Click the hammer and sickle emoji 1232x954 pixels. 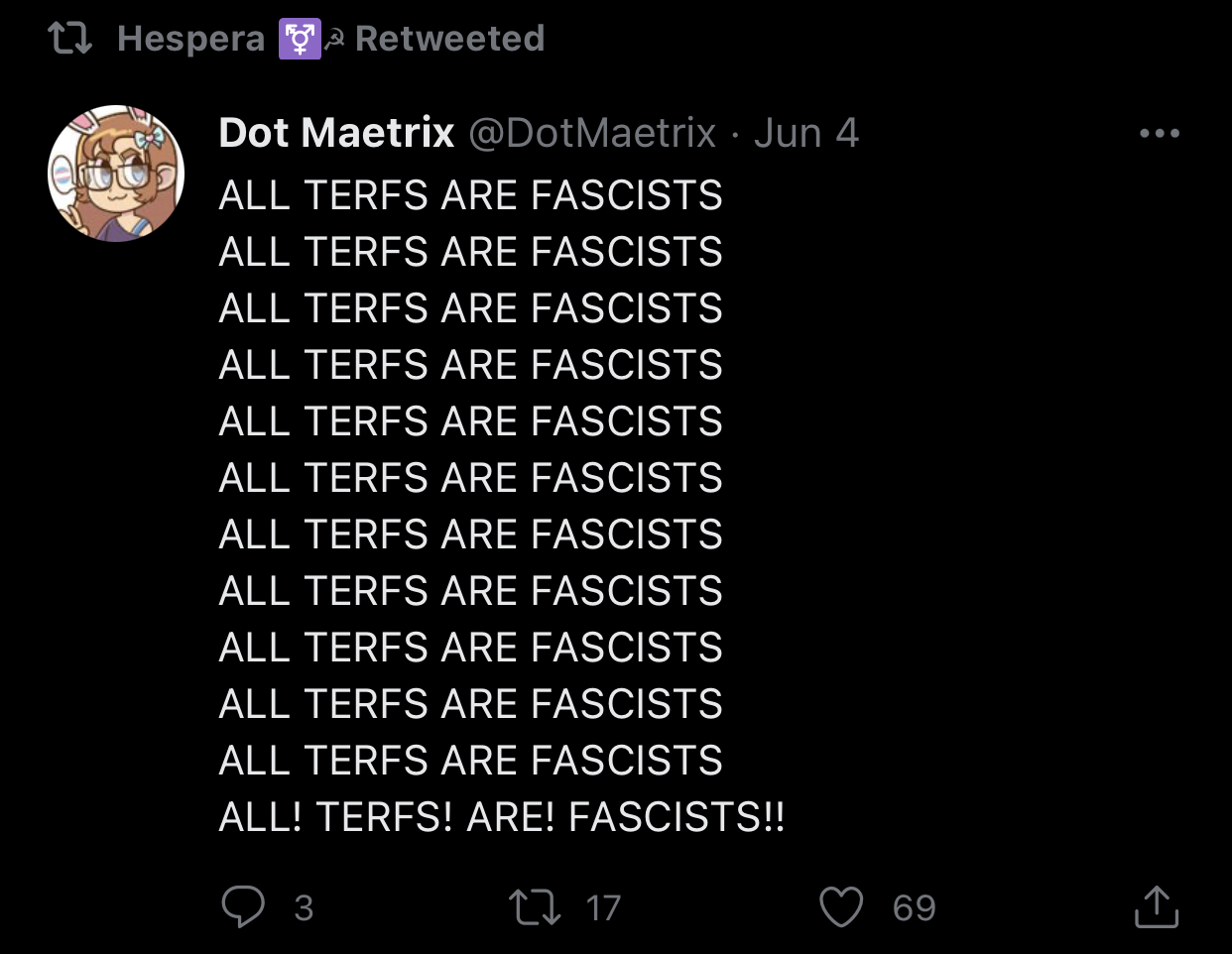(335, 40)
